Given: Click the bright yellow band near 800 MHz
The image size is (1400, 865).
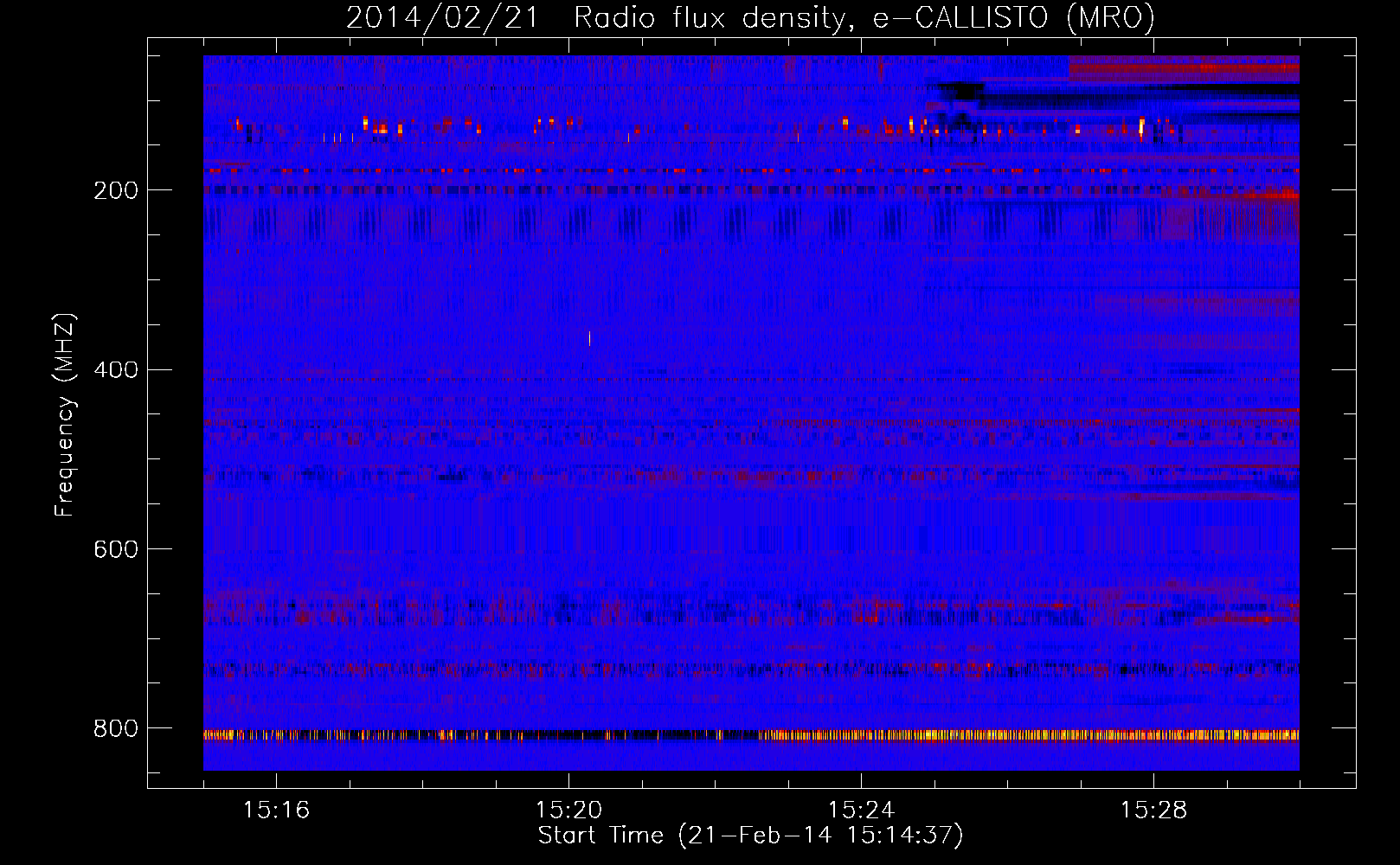Looking at the screenshot, I should point(751,736).
